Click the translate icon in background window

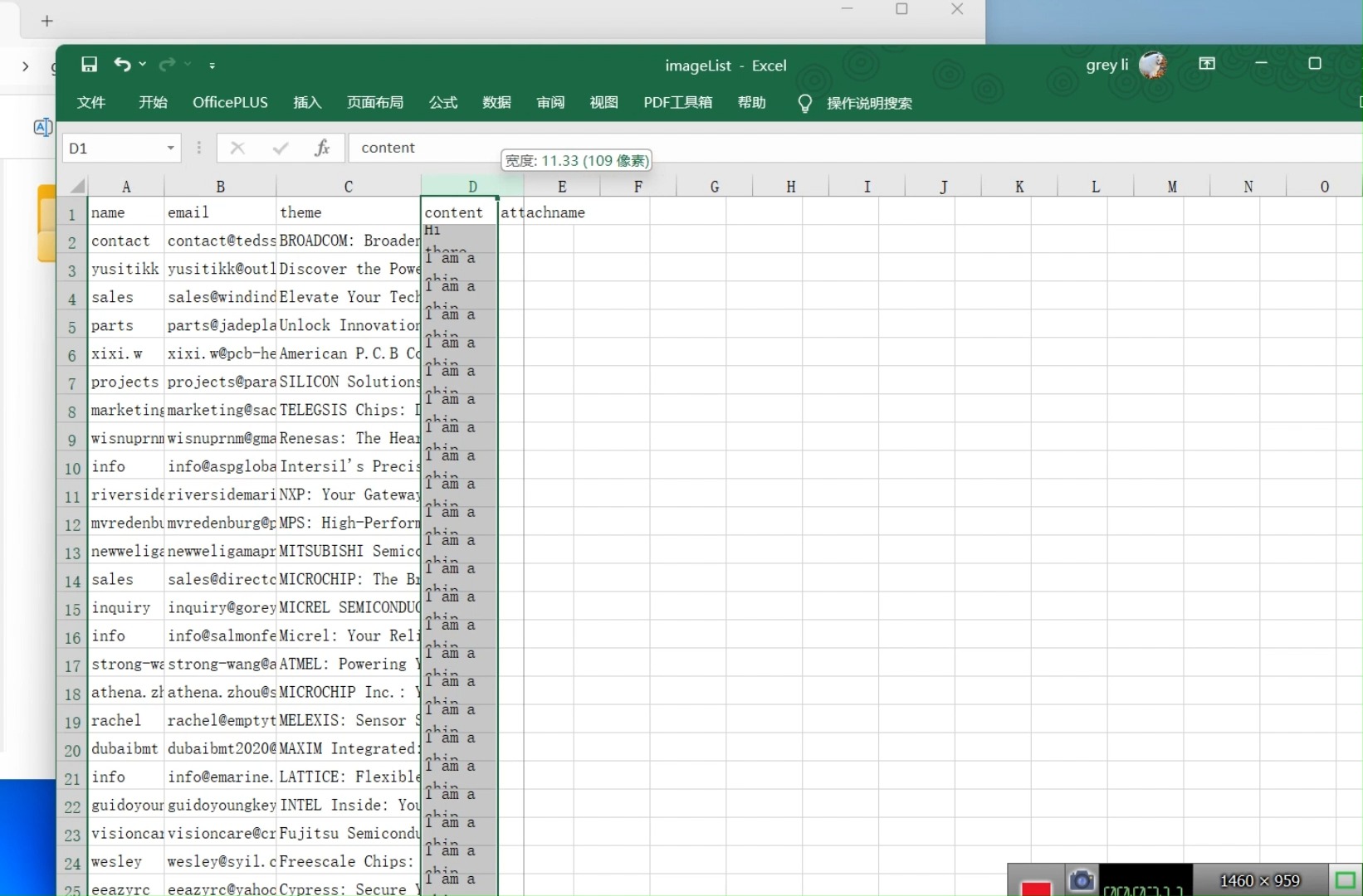click(x=42, y=127)
